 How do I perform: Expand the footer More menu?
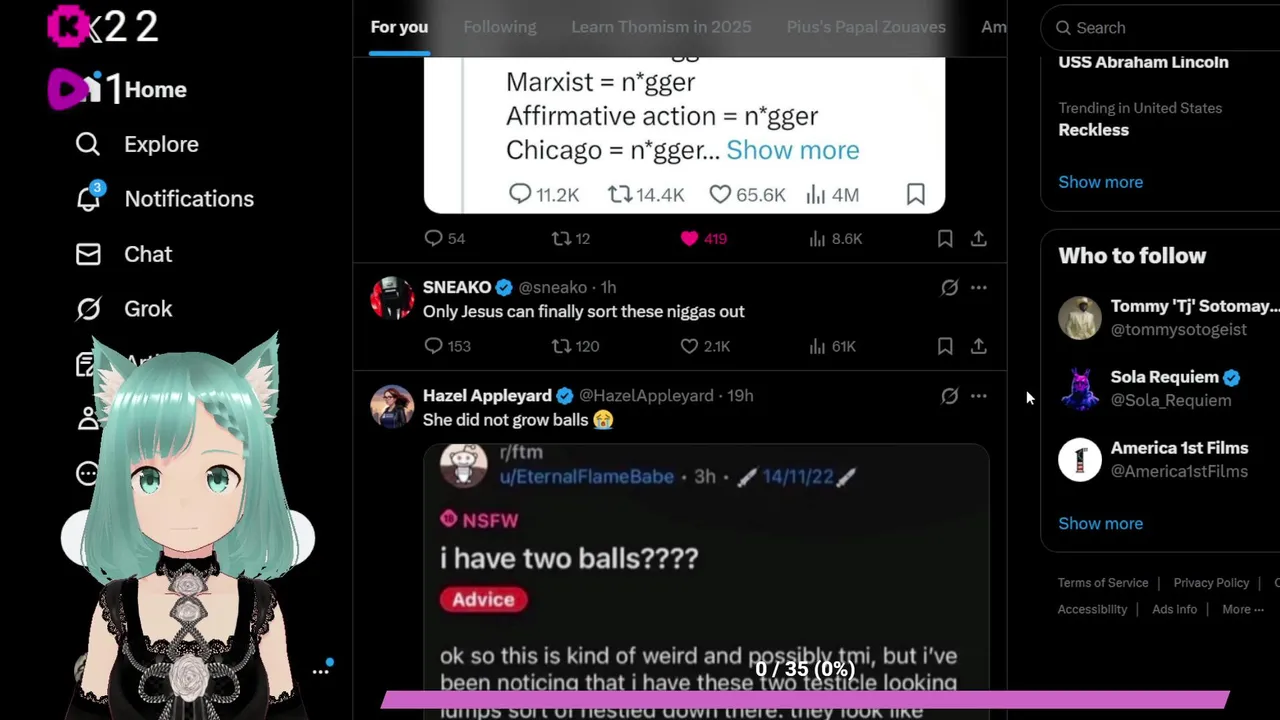[1243, 609]
